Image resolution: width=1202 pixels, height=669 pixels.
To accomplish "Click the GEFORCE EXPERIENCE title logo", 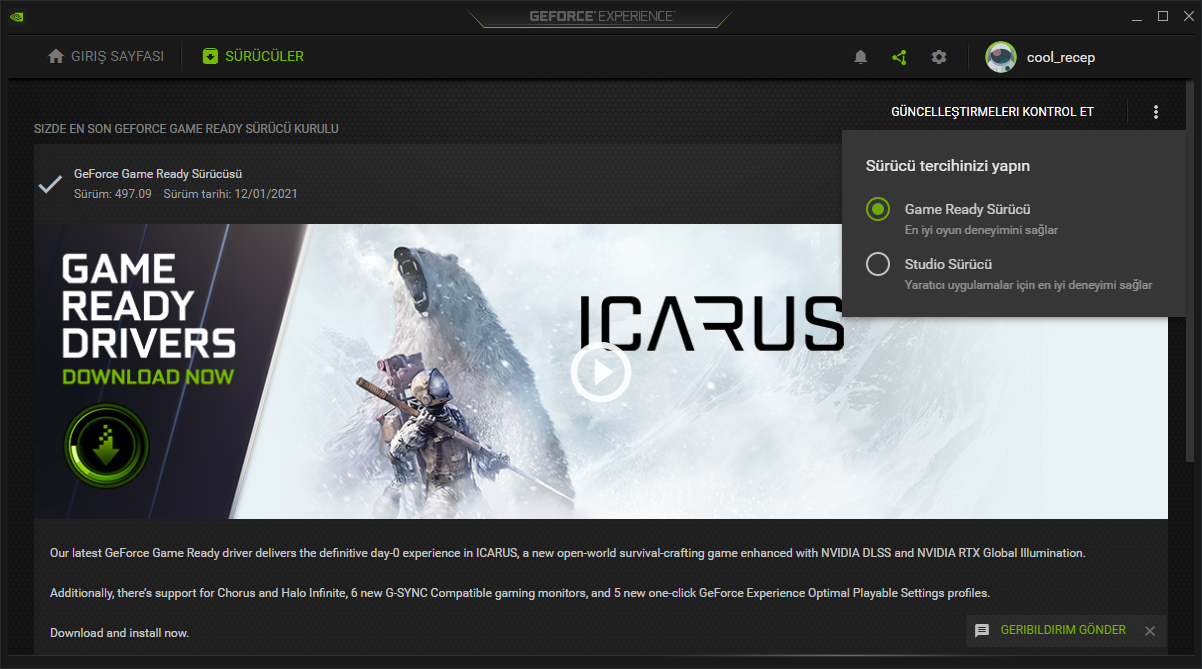I will (601, 16).
